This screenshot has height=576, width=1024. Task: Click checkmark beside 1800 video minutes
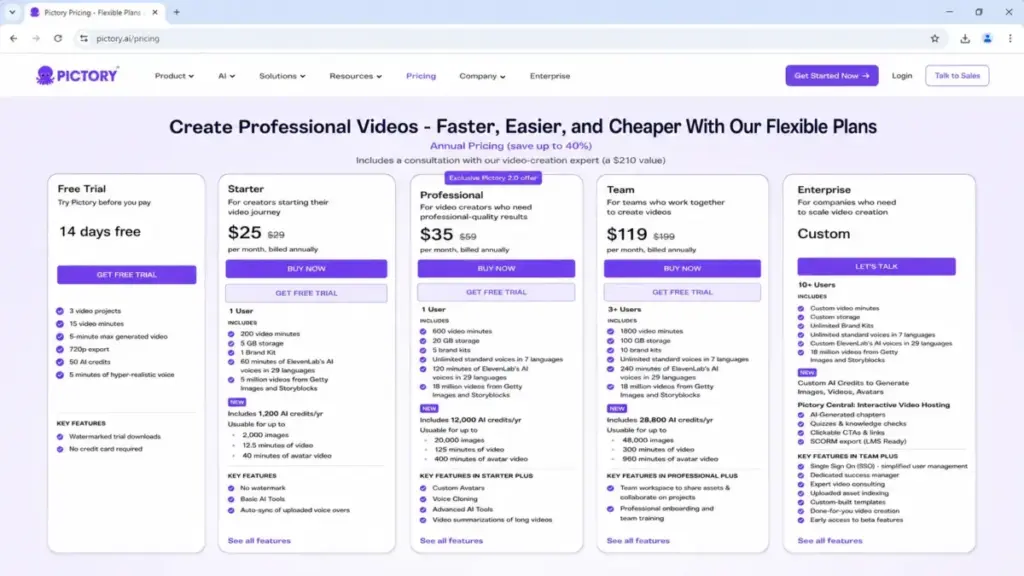pyautogui.click(x=611, y=331)
